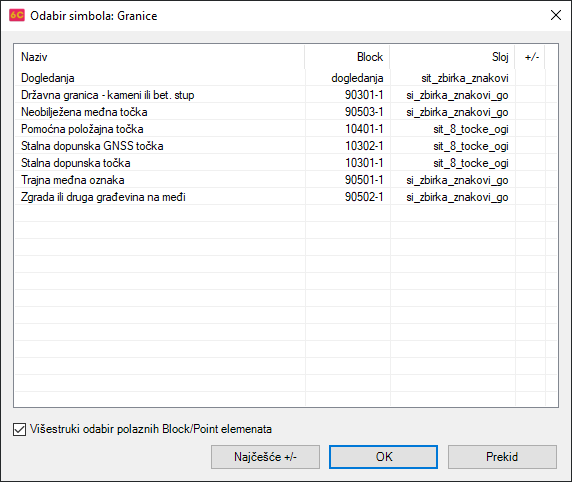Select Trajna međna oznaka symbol
572x482 pixels.
(286, 180)
